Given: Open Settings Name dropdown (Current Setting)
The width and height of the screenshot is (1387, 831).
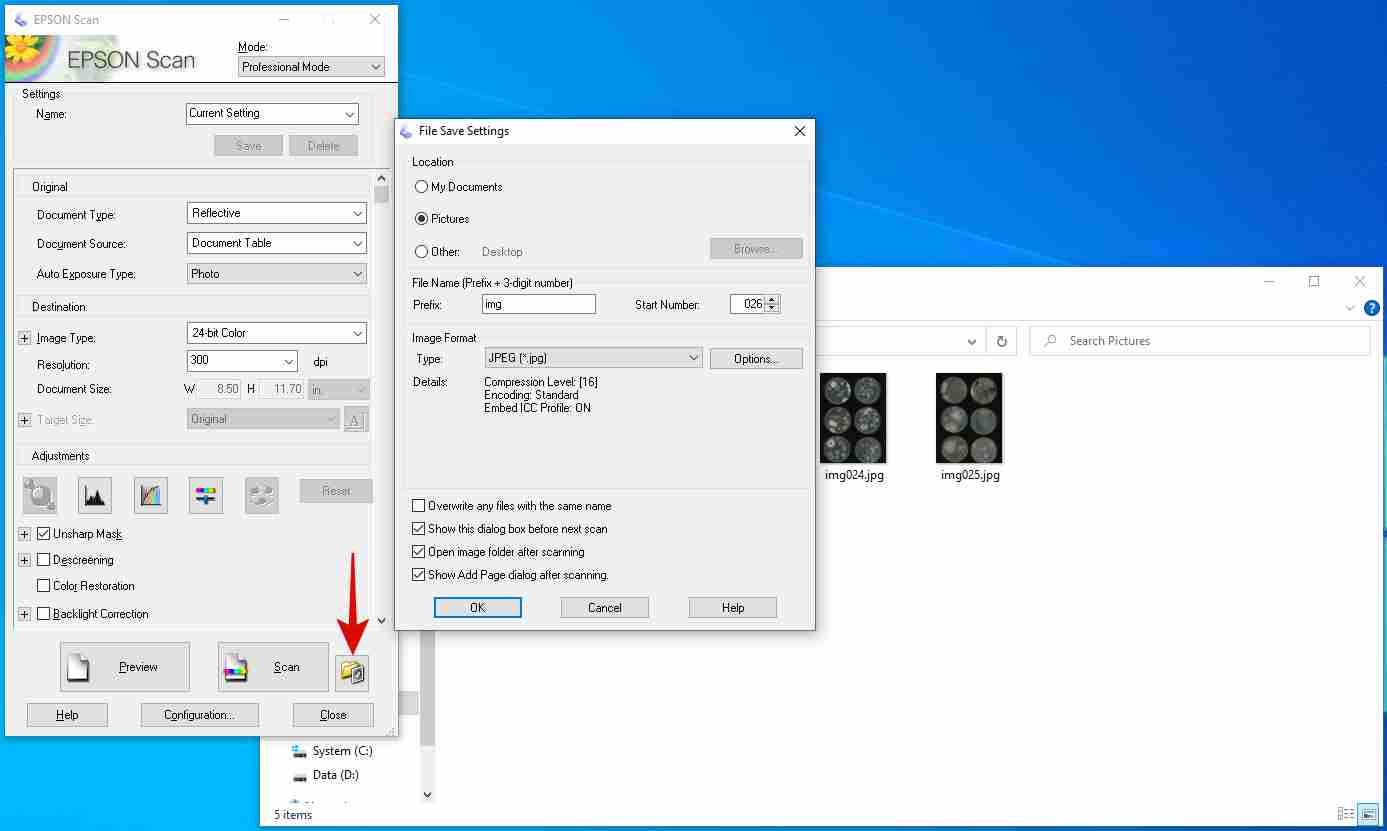Looking at the screenshot, I should click(x=272, y=114).
